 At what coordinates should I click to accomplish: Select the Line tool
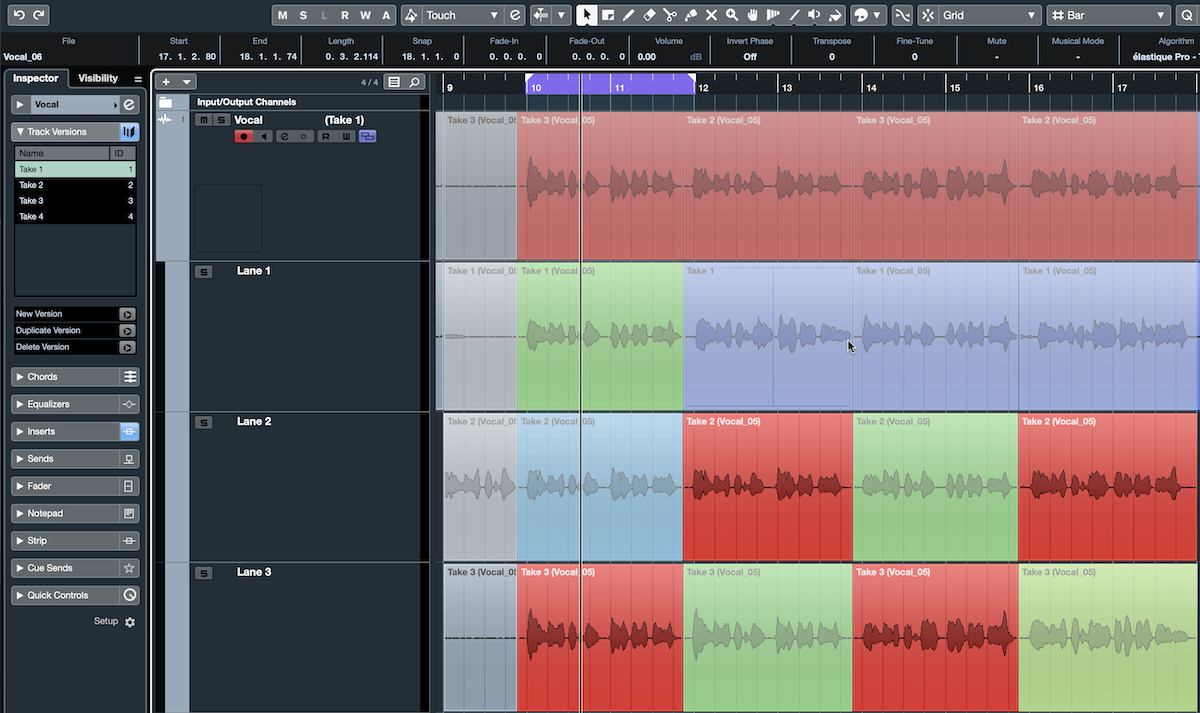click(x=794, y=15)
